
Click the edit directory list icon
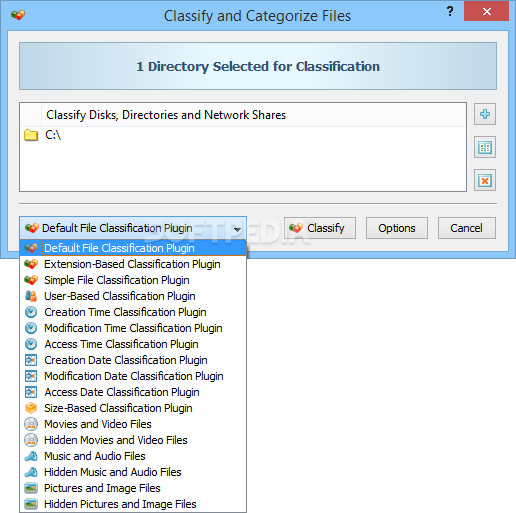pos(485,147)
